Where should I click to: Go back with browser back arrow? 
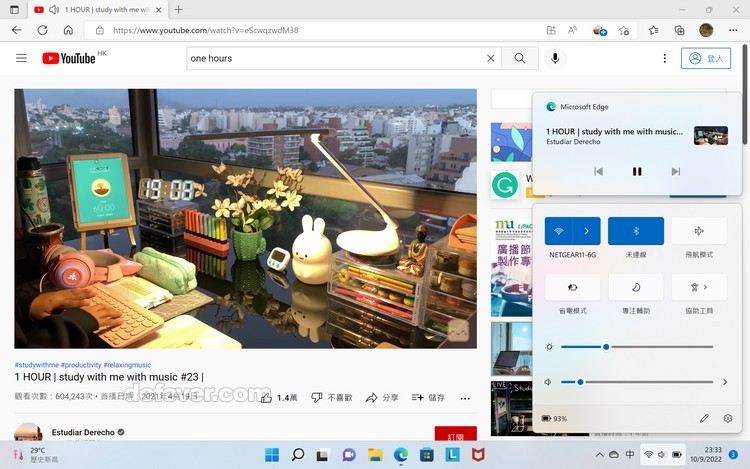tap(17, 30)
